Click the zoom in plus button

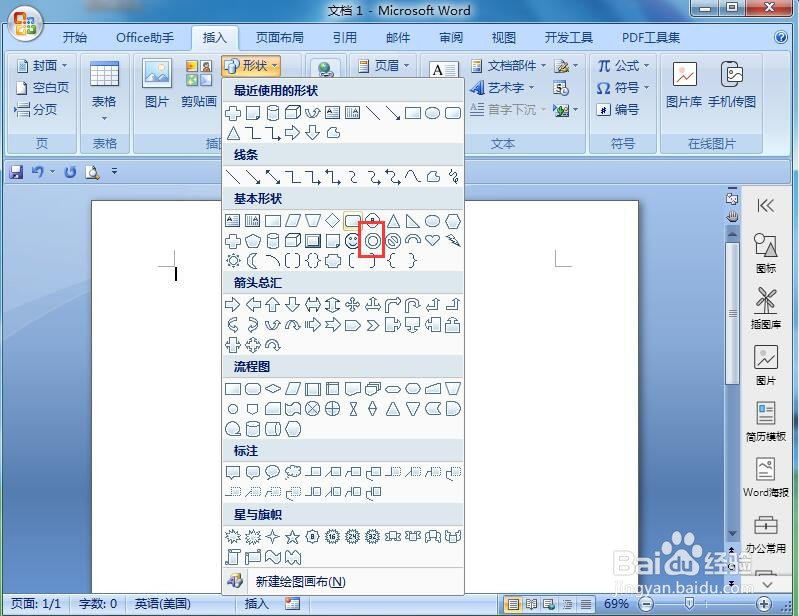tap(763, 604)
